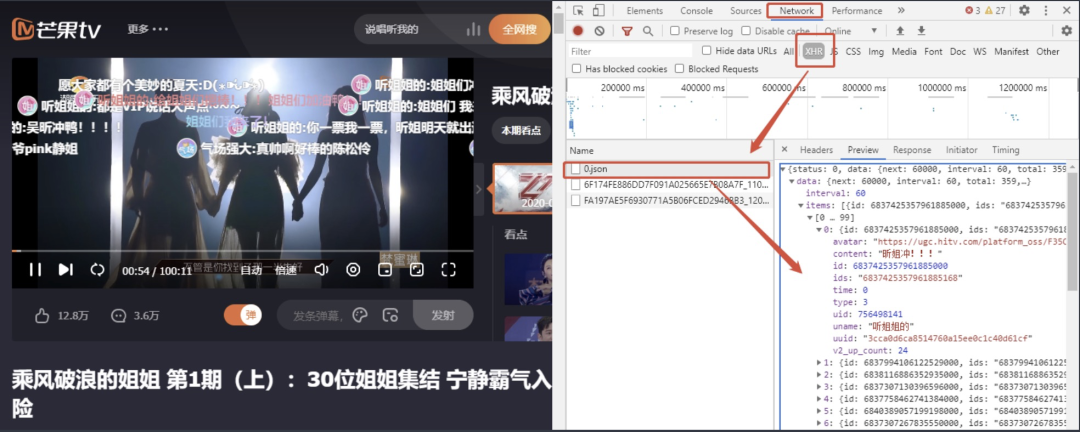Expand item 1 in JSON preview

tap(818, 362)
